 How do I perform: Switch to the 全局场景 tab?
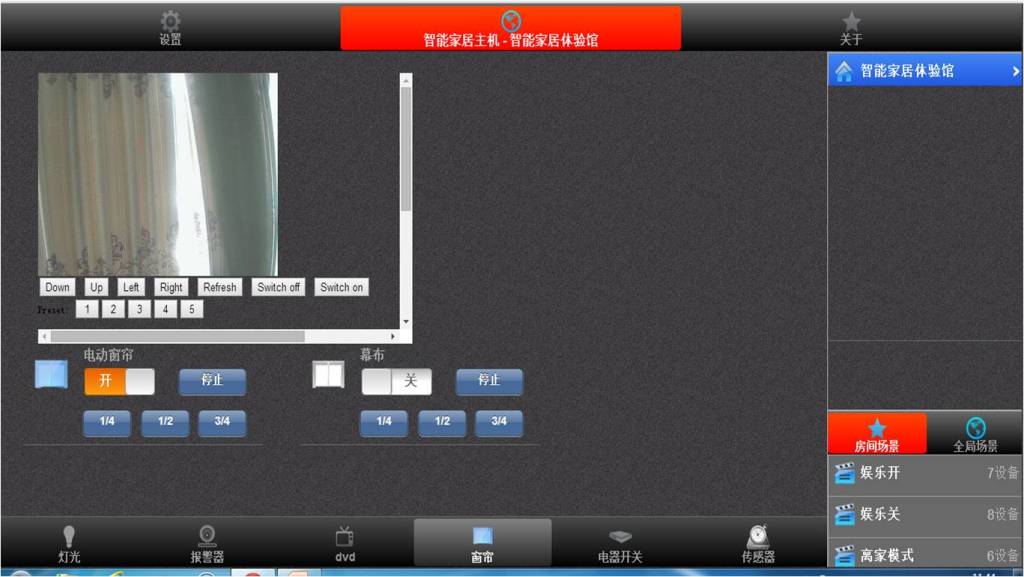pos(975,434)
